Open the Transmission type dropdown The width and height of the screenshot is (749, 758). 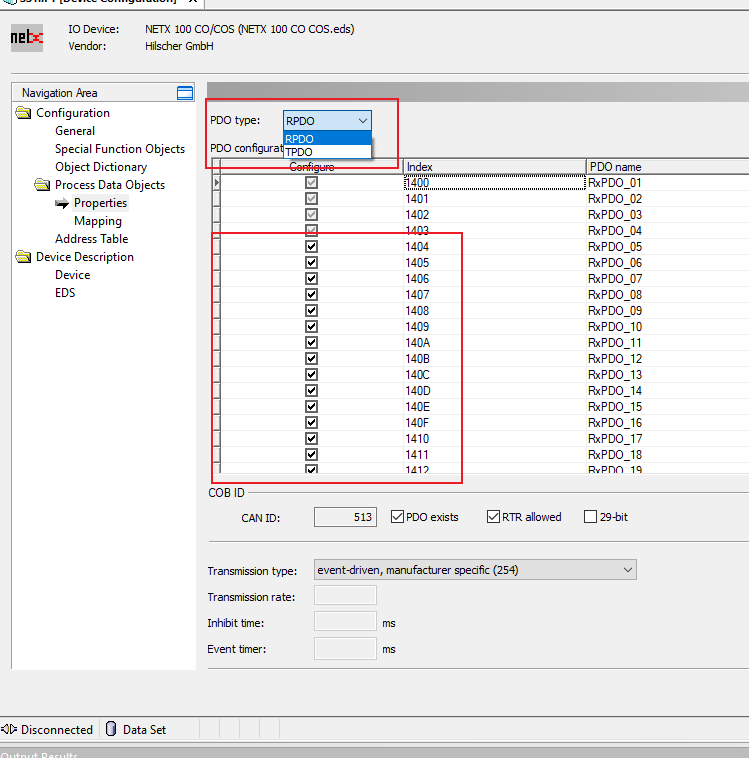click(475, 570)
